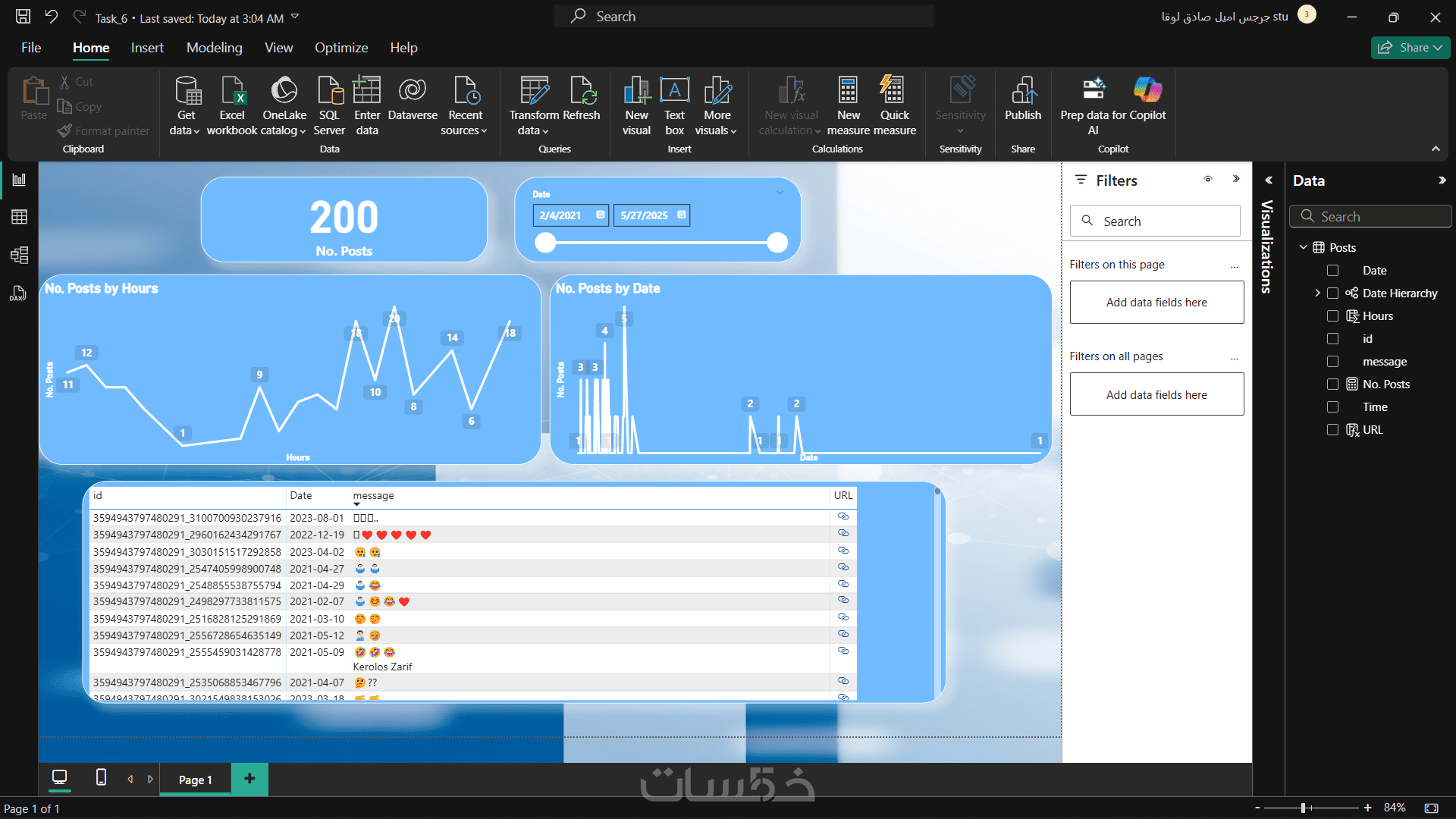Check the message field checkbox
Viewport: 1456px width, 819px height.
point(1332,362)
